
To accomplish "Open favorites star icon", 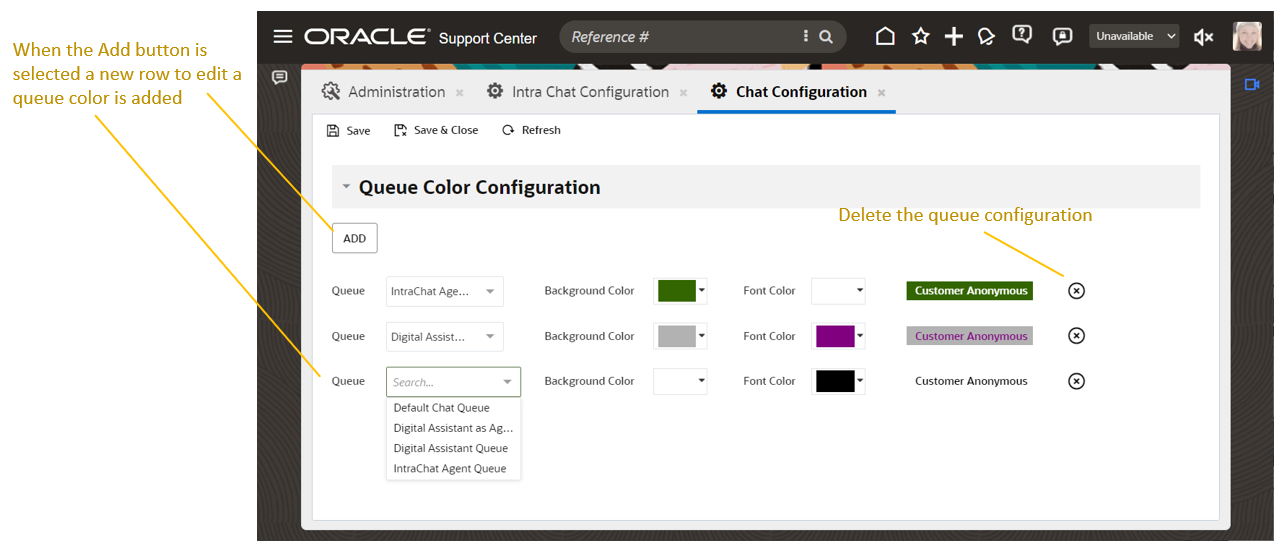I will pyautogui.click(x=920, y=37).
